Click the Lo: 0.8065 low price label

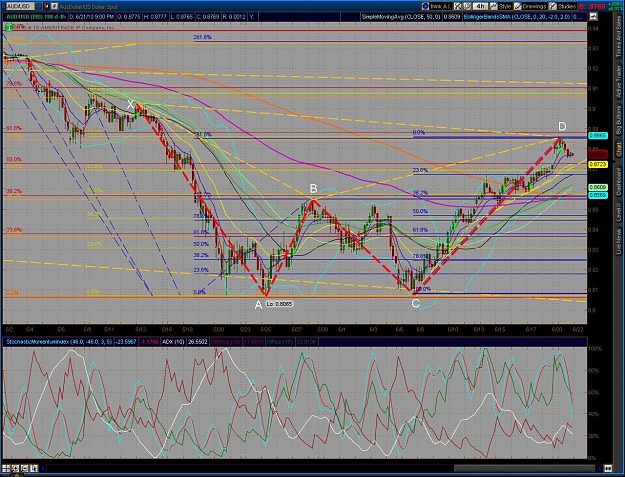point(279,304)
